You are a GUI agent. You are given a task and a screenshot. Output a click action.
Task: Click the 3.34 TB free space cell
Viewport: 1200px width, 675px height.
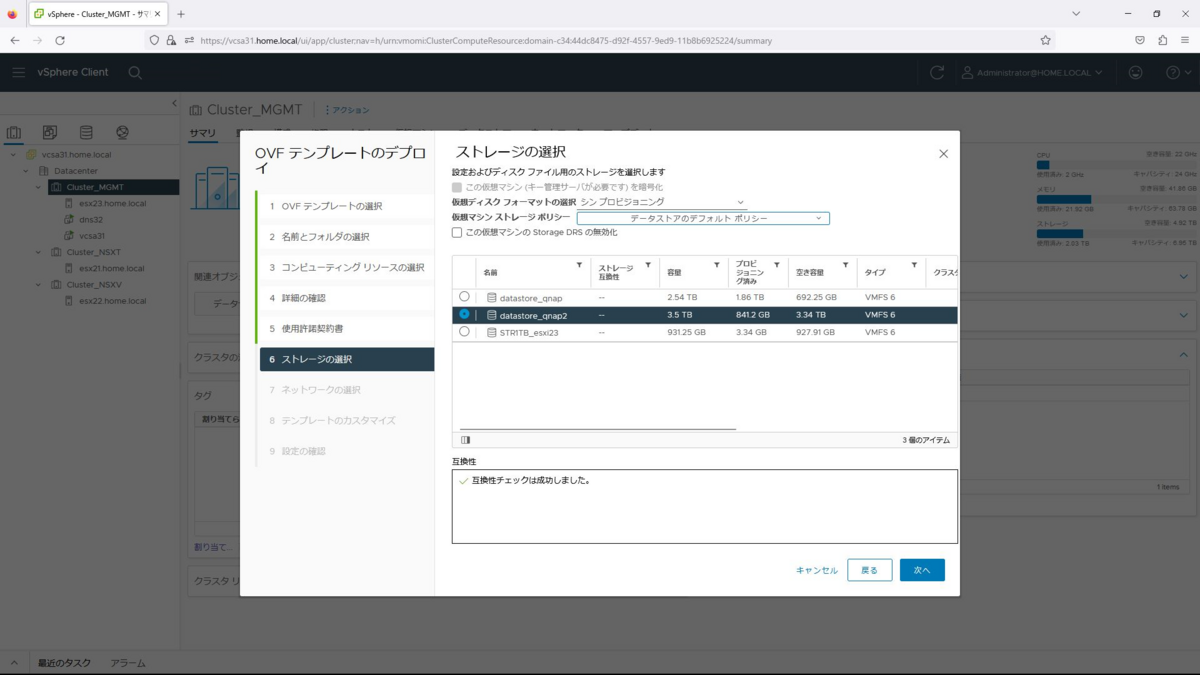point(811,315)
